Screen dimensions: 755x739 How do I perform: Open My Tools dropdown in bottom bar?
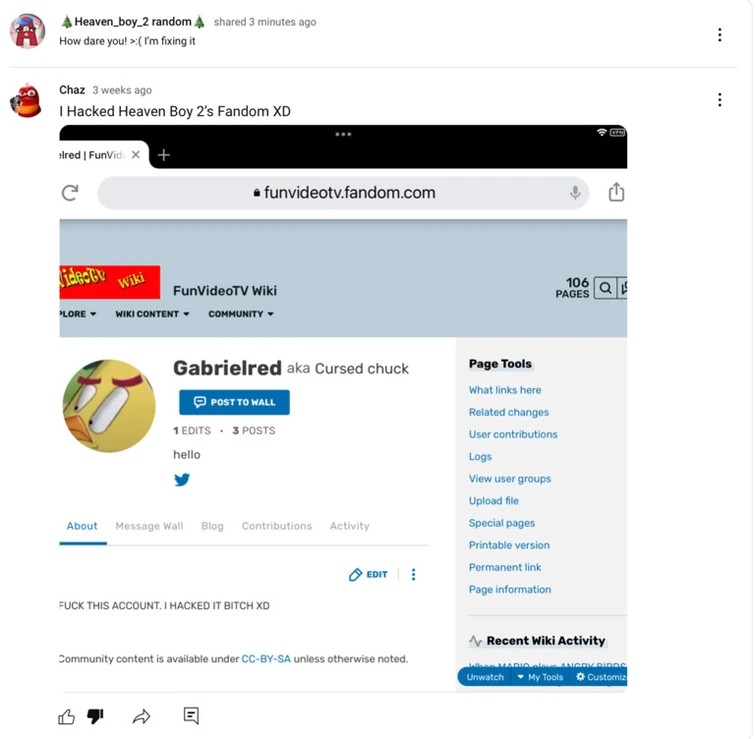540,677
